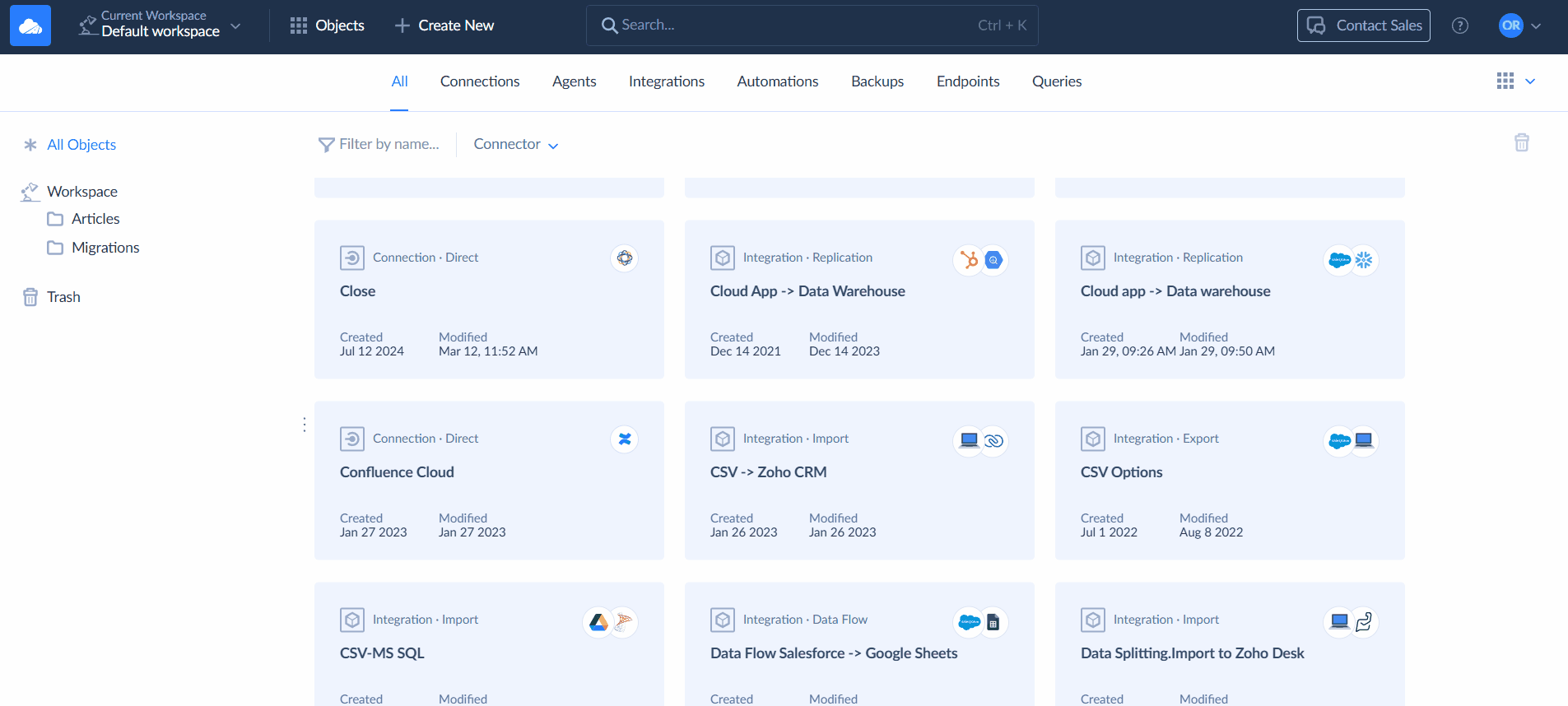This screenshot has width=1568, height=706.
Task: Click the connection type icon on Close card
Action: [x=352, y=258]
